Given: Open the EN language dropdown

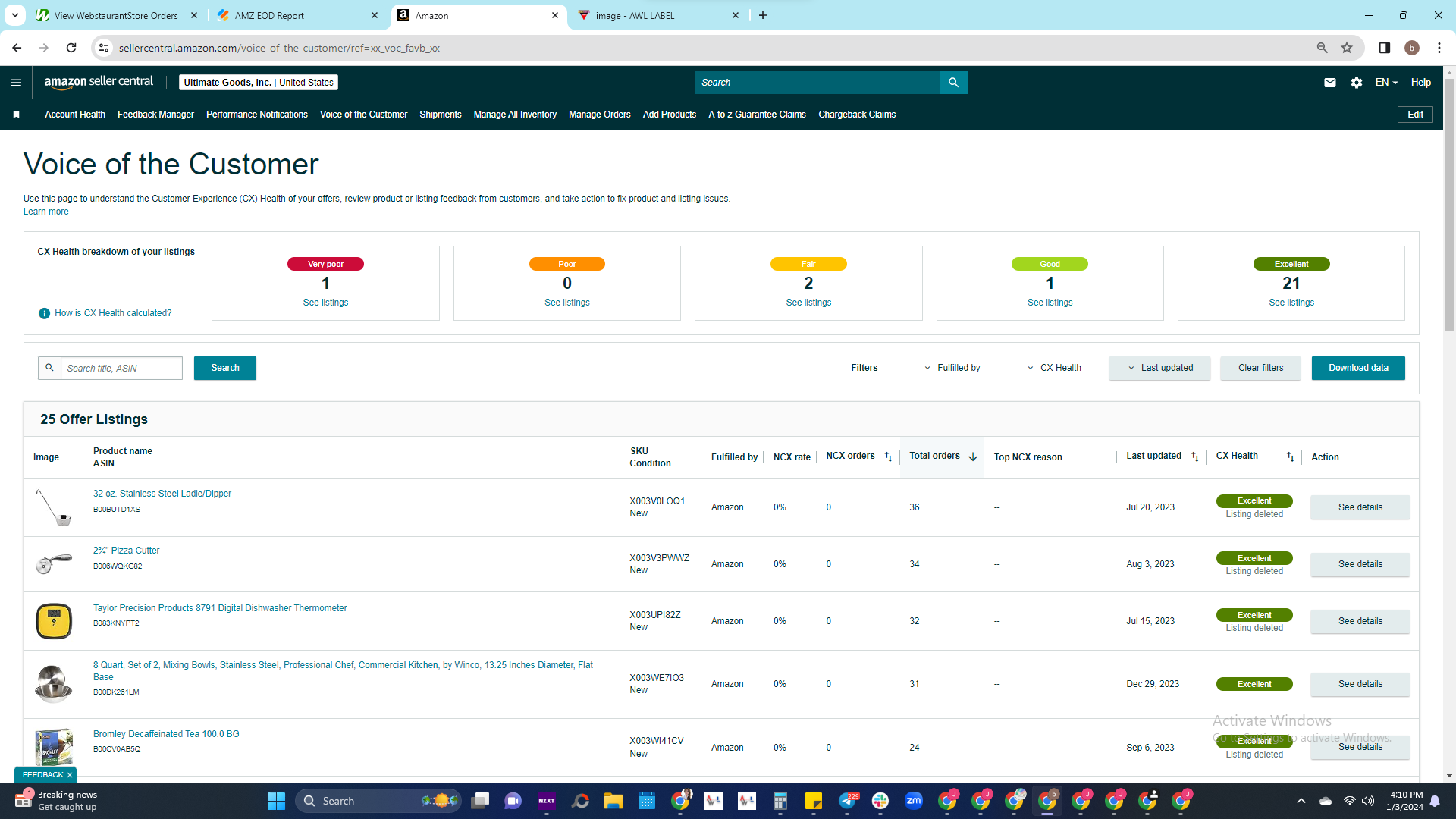Looking at the screenshot, I should coord(1387,83).
